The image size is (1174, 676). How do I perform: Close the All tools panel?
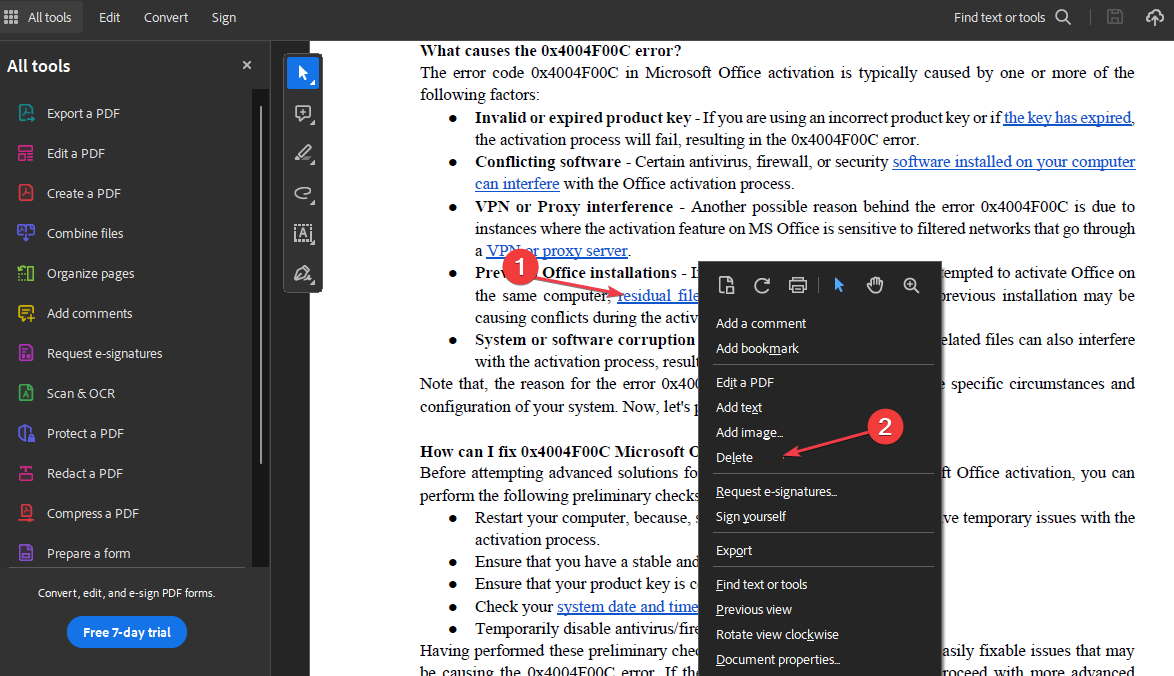click(247, 65)
